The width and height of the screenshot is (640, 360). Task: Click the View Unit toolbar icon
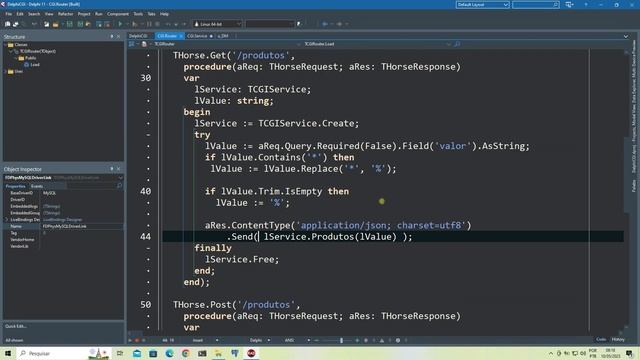tap(99, 24)
